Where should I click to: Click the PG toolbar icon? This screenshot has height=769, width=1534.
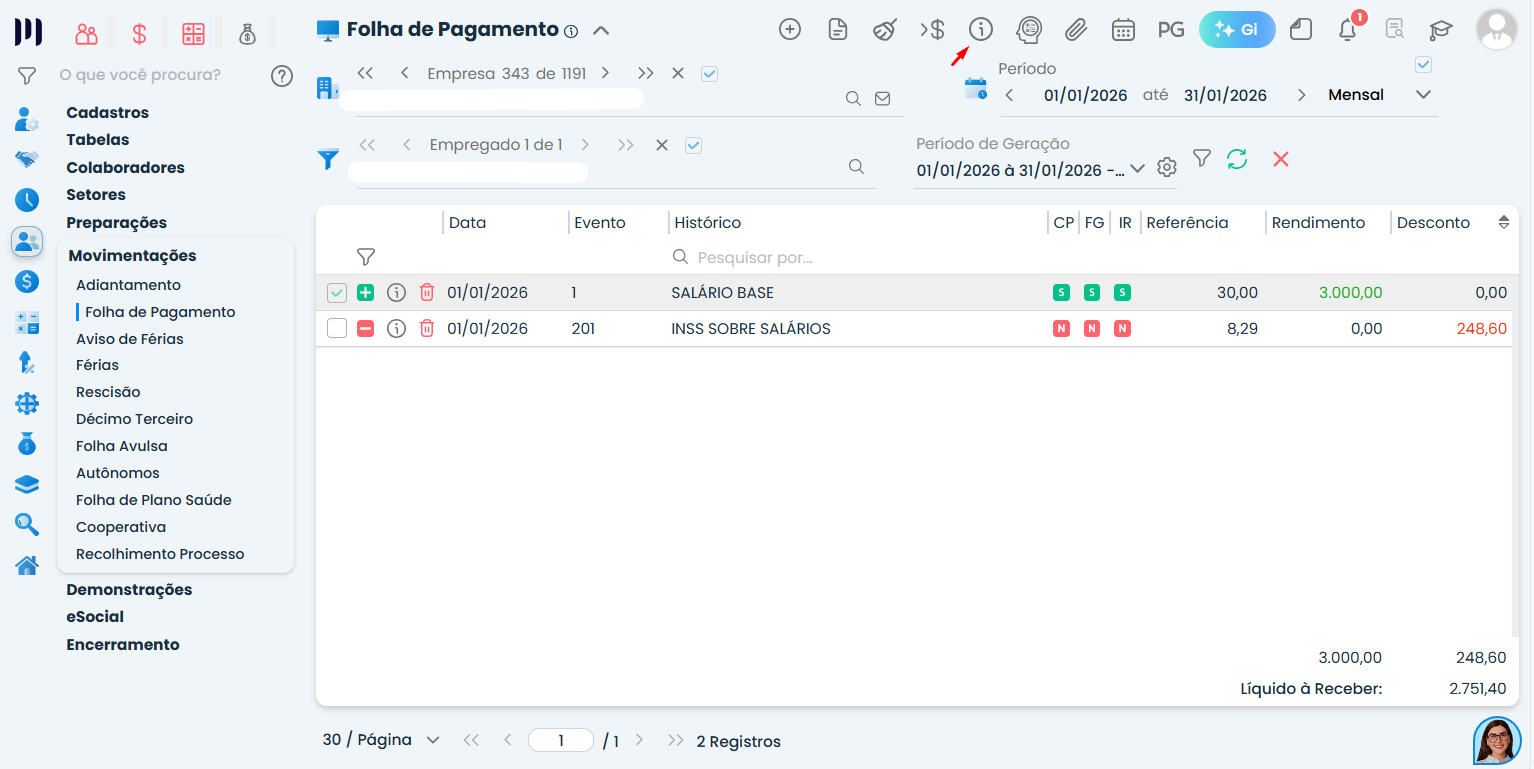pos(1170,29)
